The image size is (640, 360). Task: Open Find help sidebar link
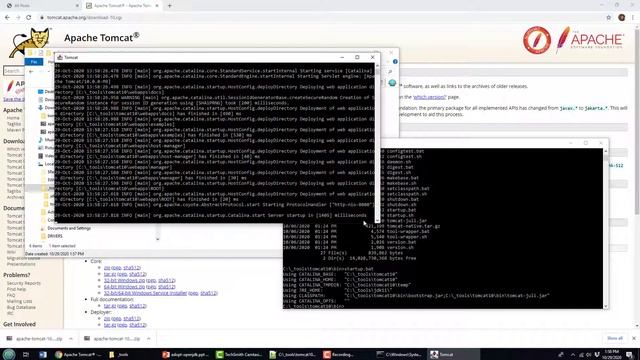pyautogui.click(x=16, y=289)
